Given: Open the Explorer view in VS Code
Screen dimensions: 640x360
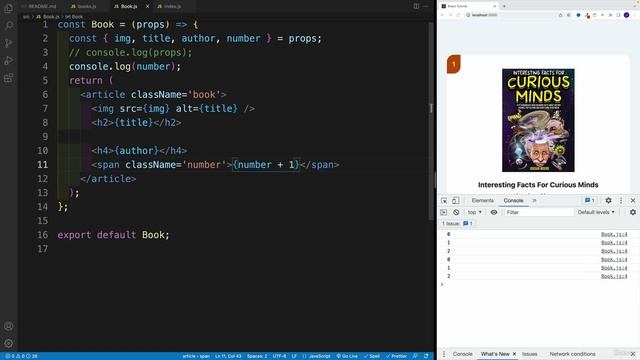Looking at the screenshot, I should 9,8.
